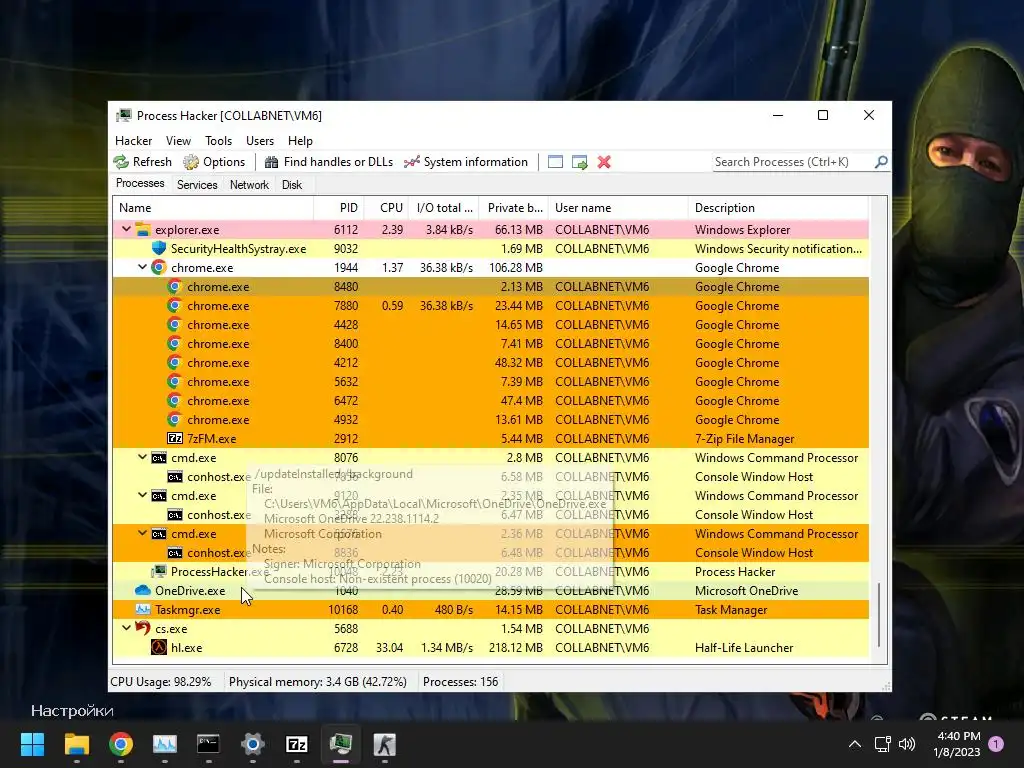Open Find handles or DLLs
The height and width of the screenshot is (768, 1024).
pyautogui.click(x=328, y=162)
